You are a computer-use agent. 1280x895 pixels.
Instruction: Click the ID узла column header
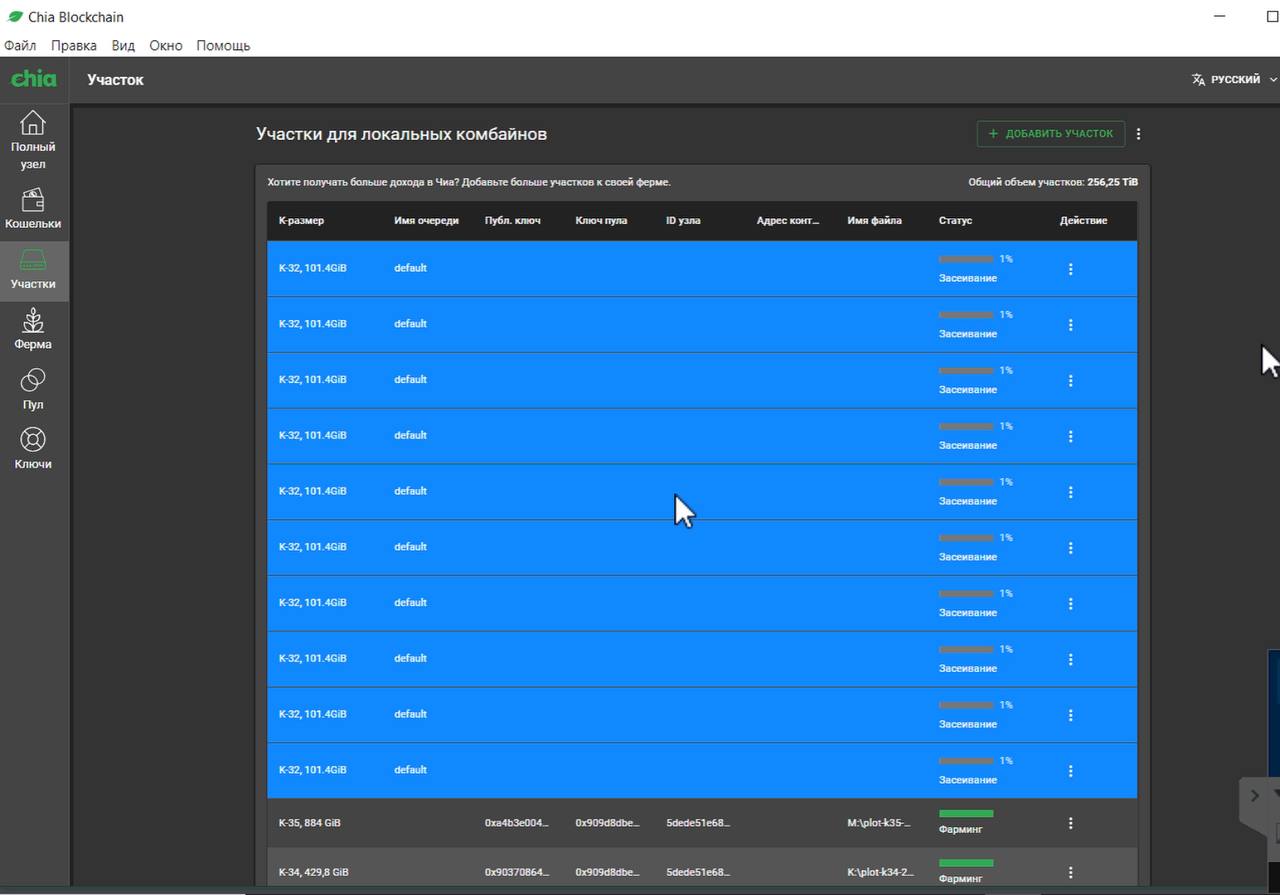pos(683,220)
